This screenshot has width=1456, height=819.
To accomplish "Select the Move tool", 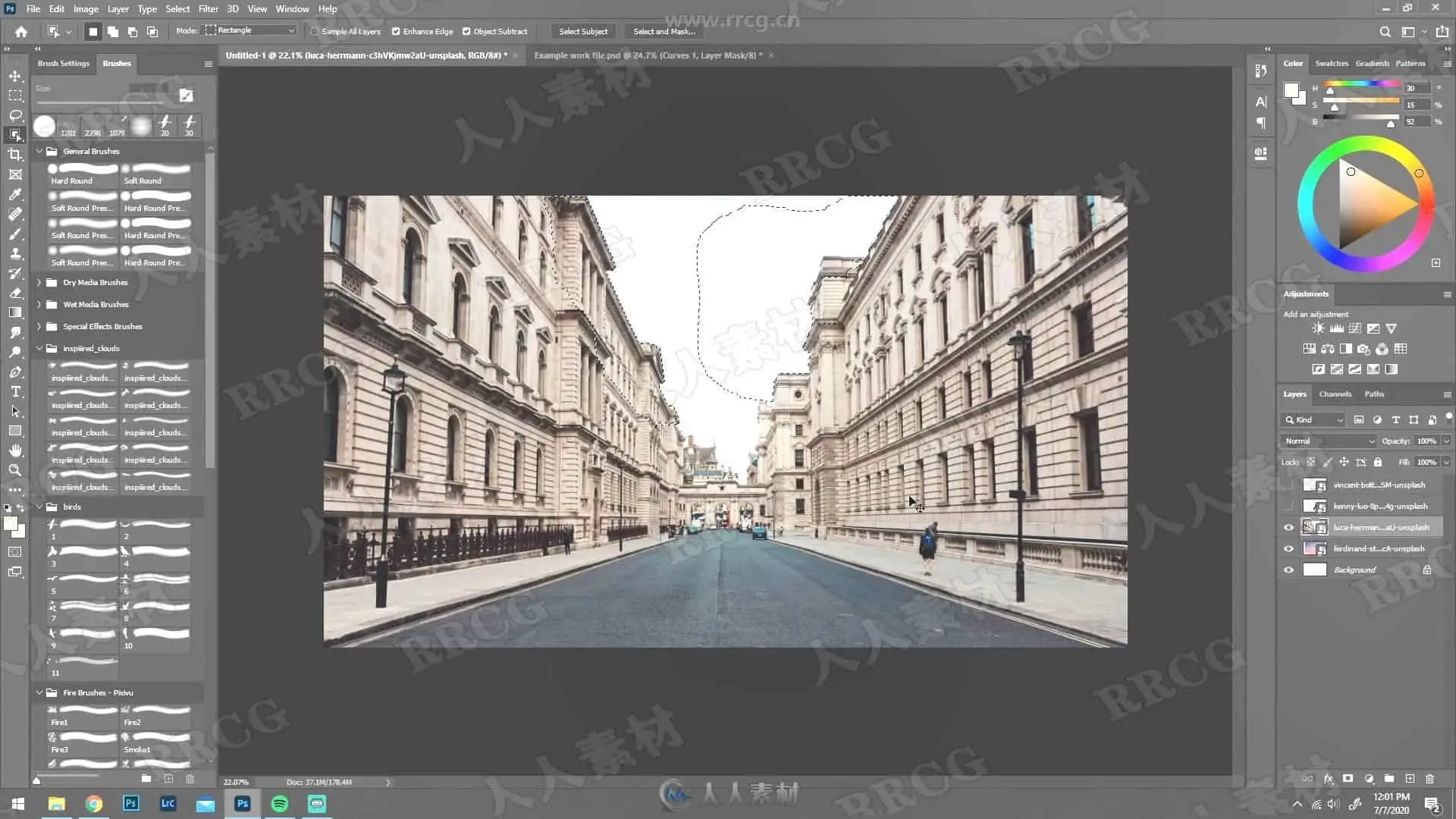I will [x=15, y=76].
